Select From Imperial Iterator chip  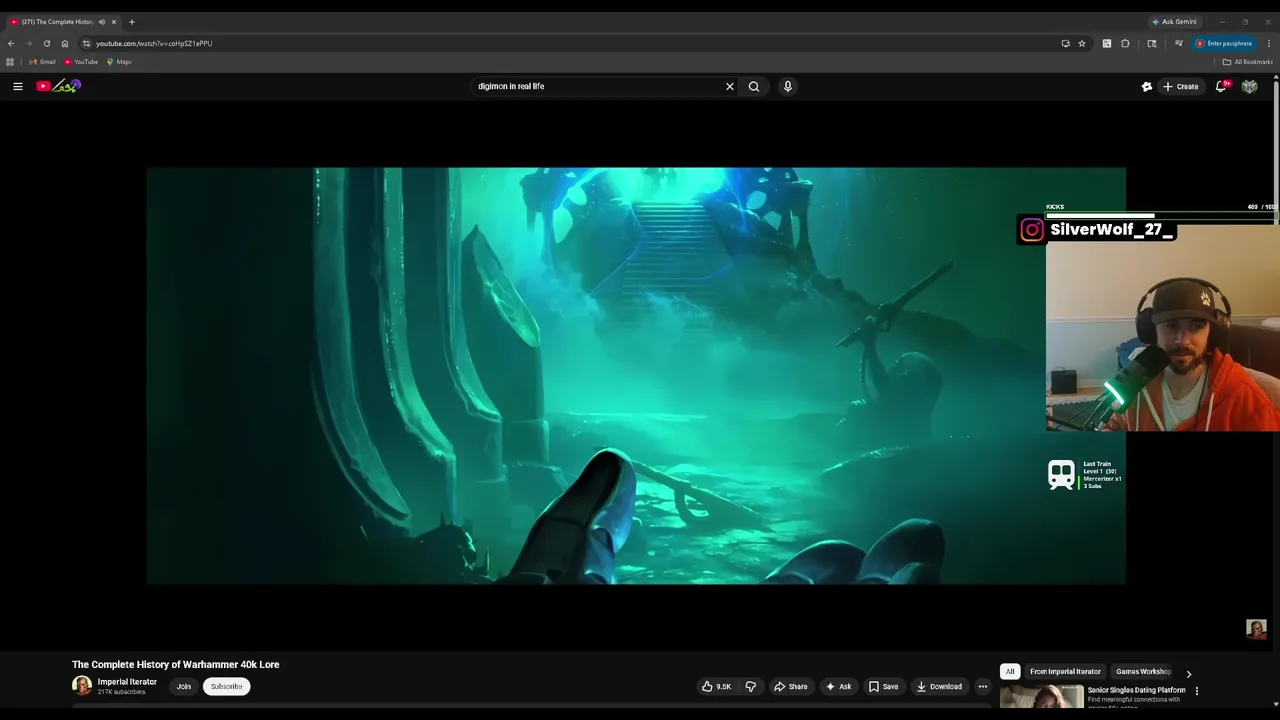(1065, 671)
